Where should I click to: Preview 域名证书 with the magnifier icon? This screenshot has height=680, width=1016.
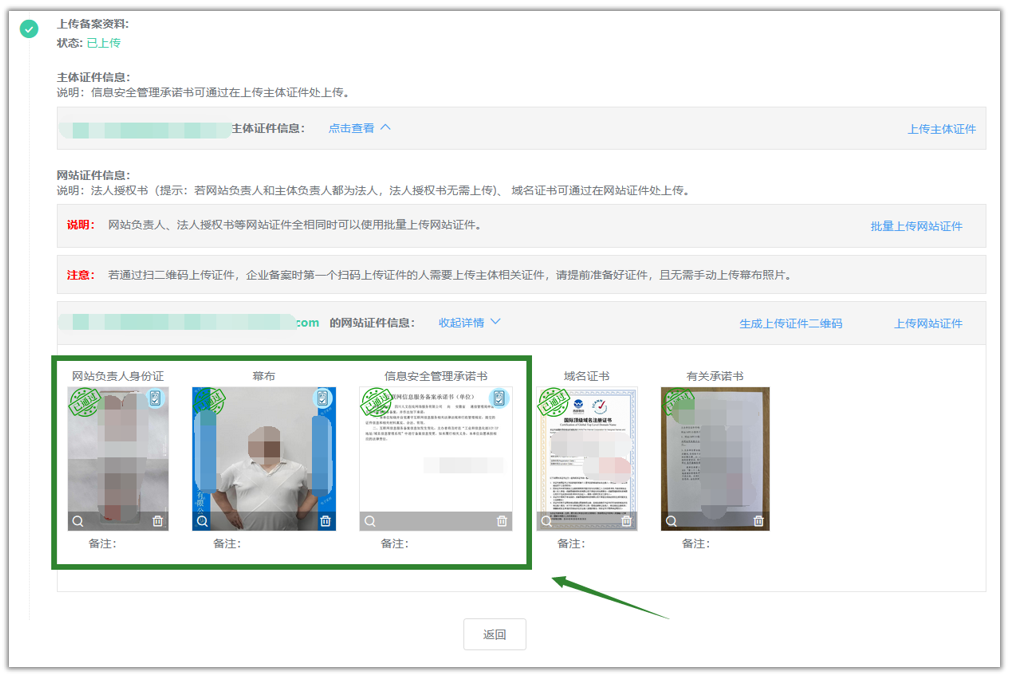coord(546,521)
